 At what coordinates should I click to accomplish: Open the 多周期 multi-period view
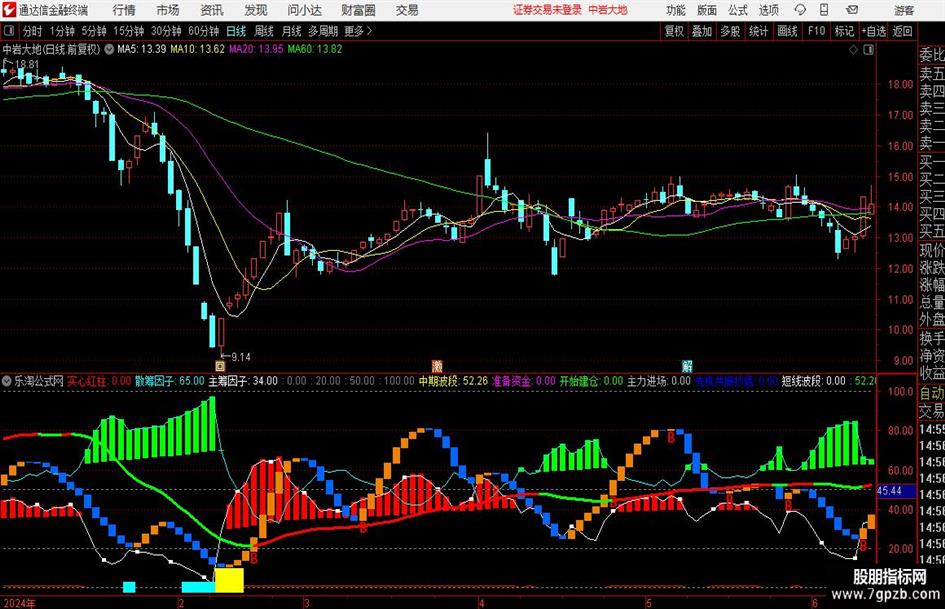(323, 31)
